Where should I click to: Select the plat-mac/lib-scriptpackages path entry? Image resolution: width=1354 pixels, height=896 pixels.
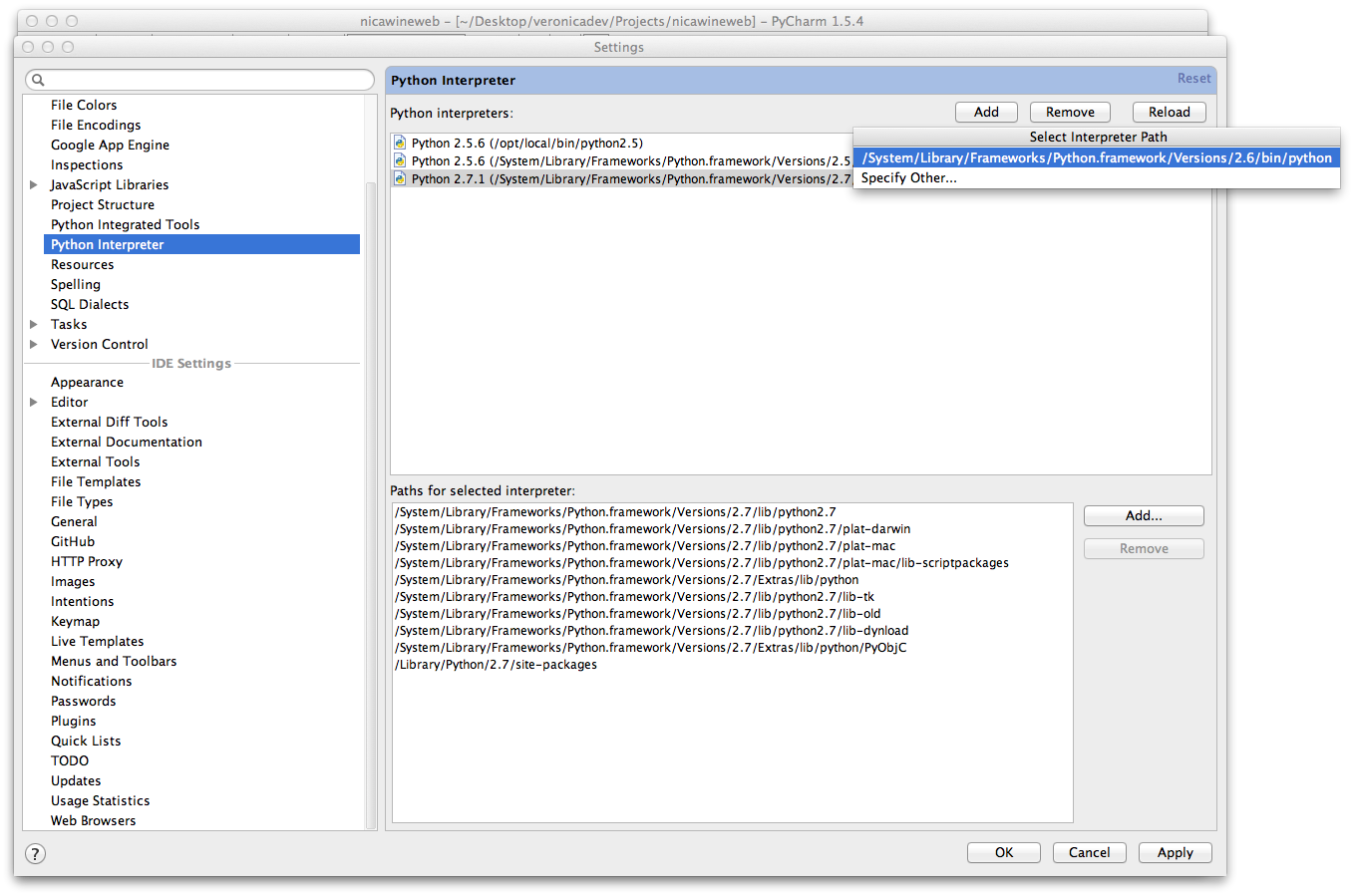pos(702,563)
